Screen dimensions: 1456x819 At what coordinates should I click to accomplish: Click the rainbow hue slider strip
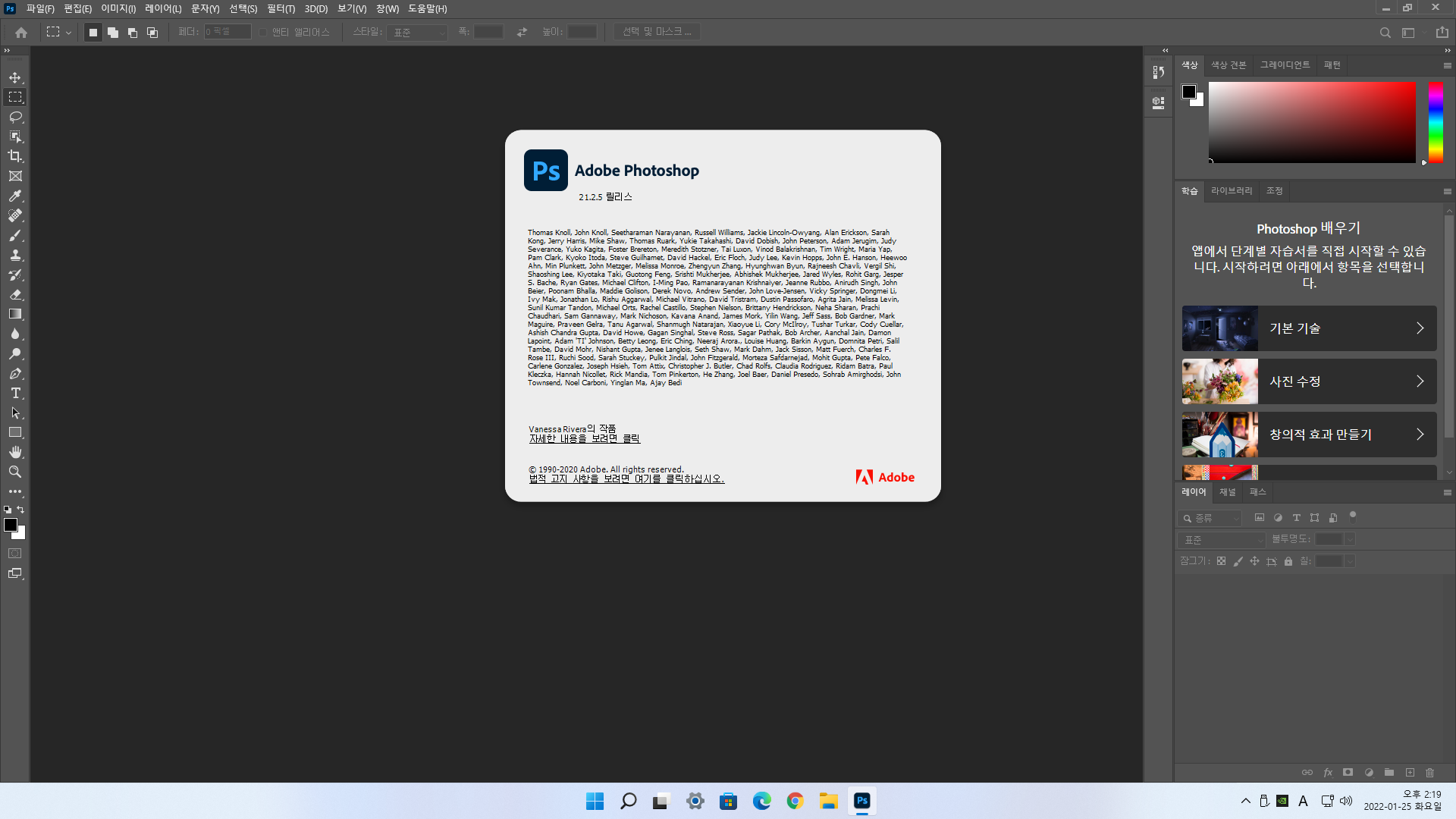coord(1436,121)
